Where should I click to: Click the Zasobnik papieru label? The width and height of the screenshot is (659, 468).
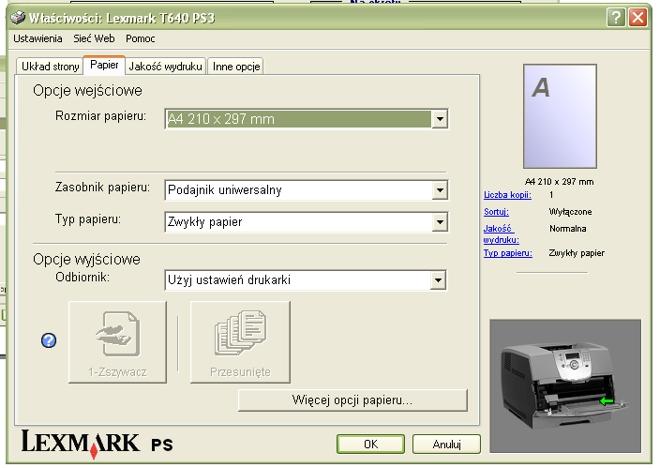pyautogui.click(x=103, y=187)
